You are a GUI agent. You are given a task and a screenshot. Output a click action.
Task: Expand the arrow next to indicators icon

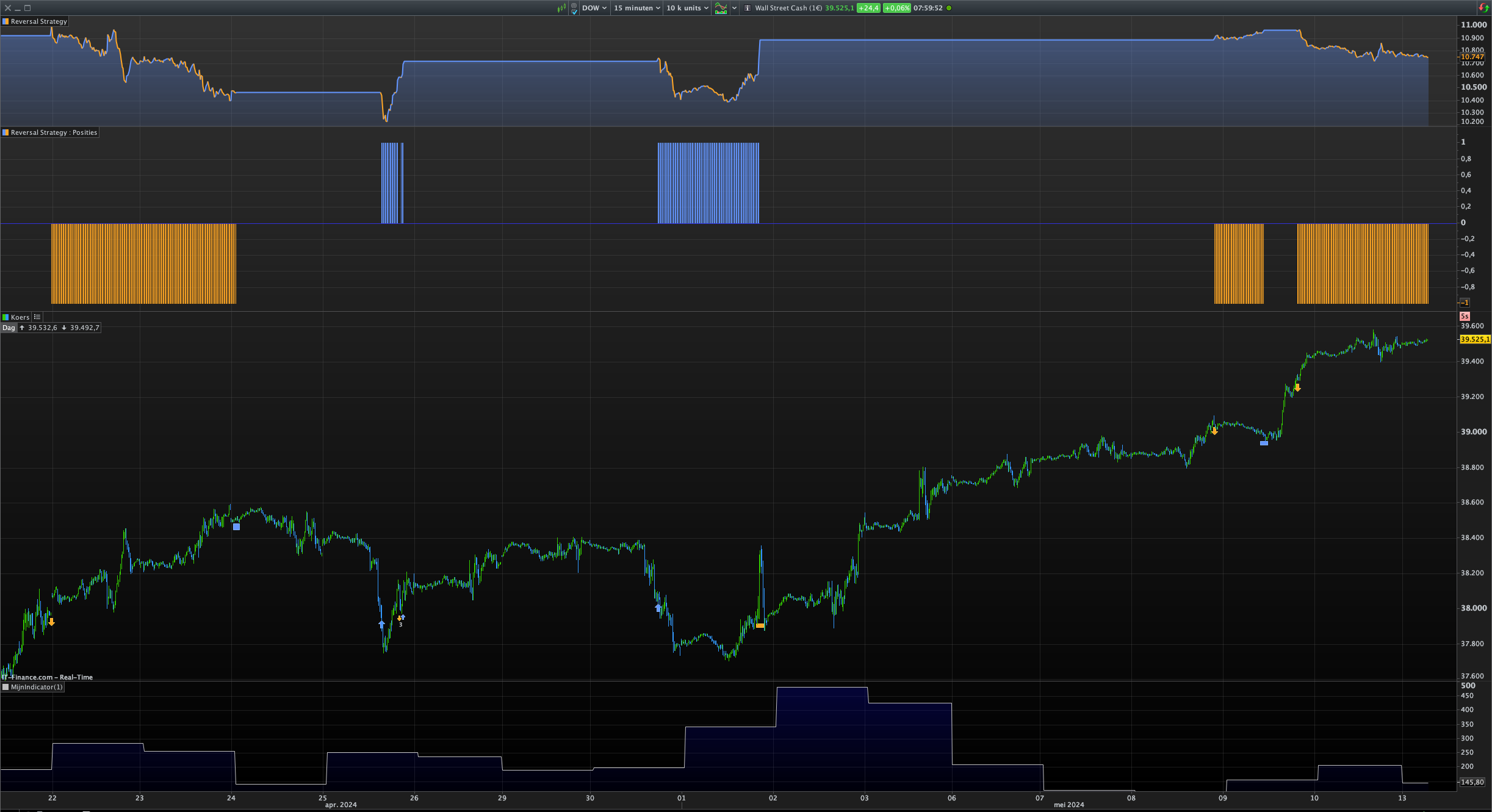(734, 8)
